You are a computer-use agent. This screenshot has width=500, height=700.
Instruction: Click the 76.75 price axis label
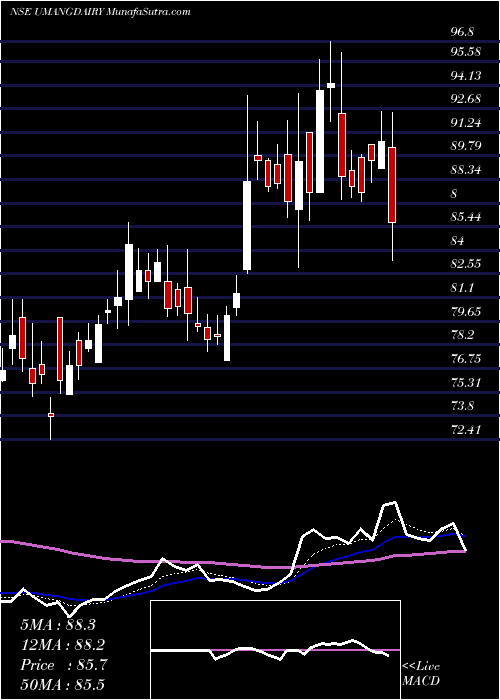(465, 358)
